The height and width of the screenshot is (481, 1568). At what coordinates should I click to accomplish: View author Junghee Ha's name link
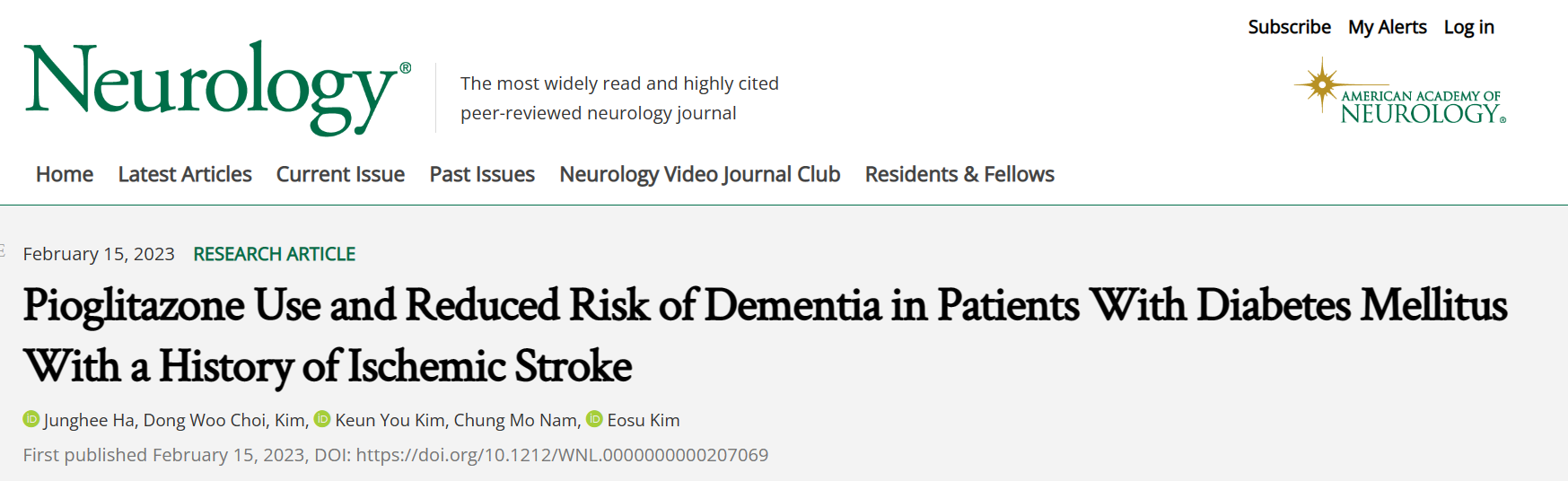click(x=89, y=420)
